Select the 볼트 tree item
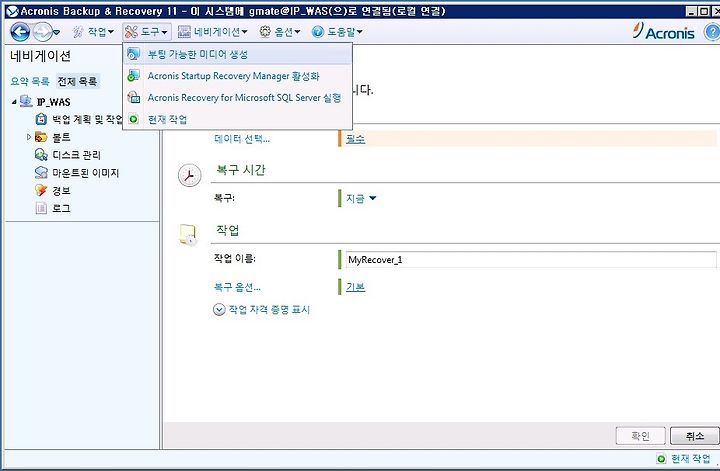Screen dimensions: 720x471 pyautogui.click(x=61, y=137)
